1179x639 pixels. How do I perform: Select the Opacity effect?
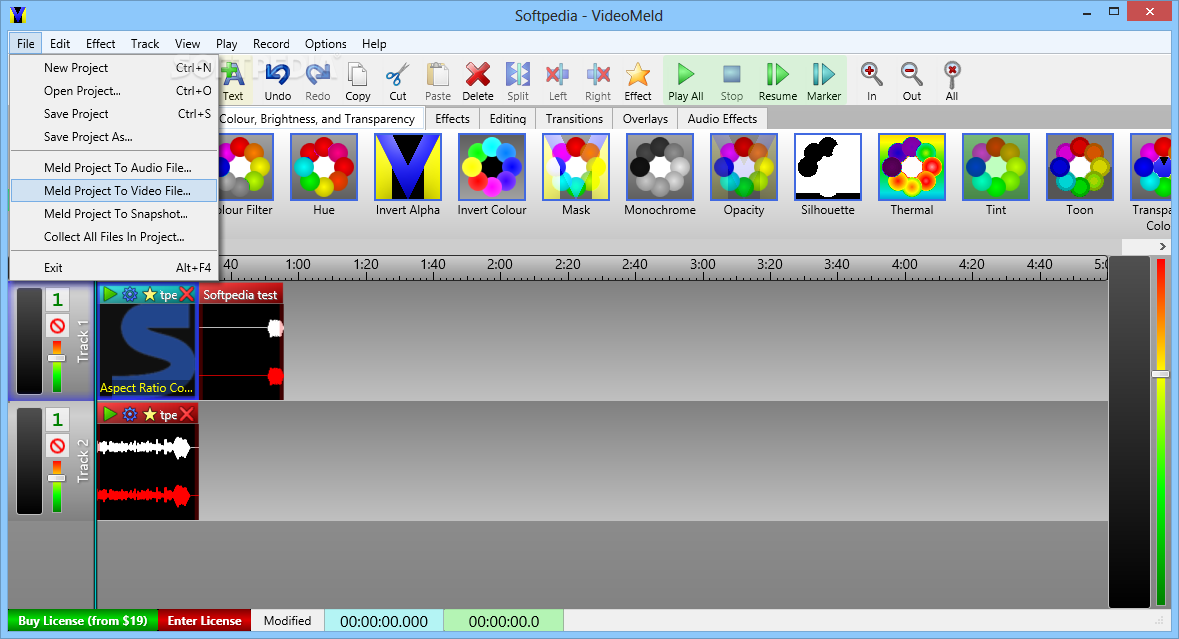[744, 167]
